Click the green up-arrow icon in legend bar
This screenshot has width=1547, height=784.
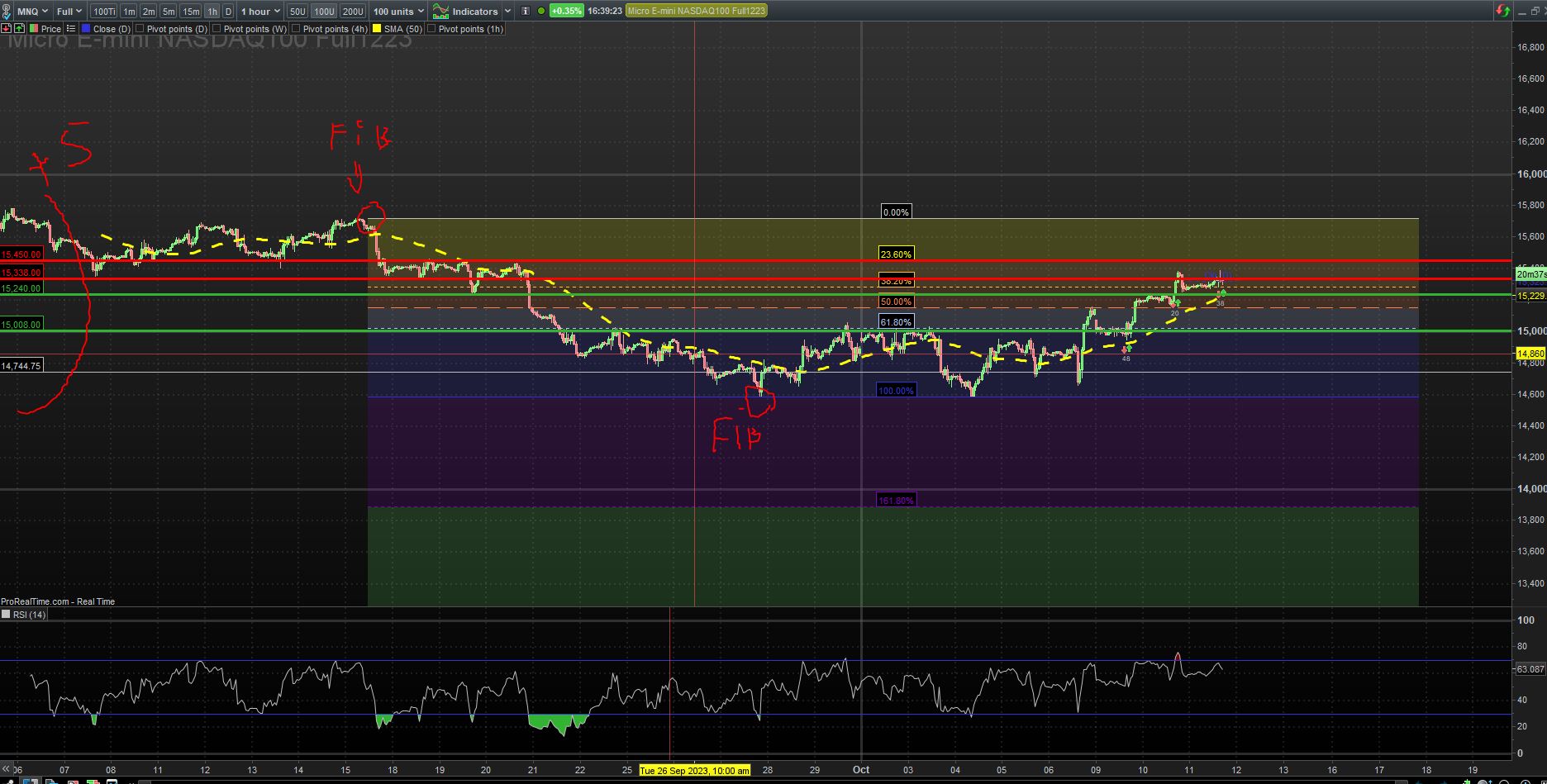pyautogui.click(x=19, y=29)
